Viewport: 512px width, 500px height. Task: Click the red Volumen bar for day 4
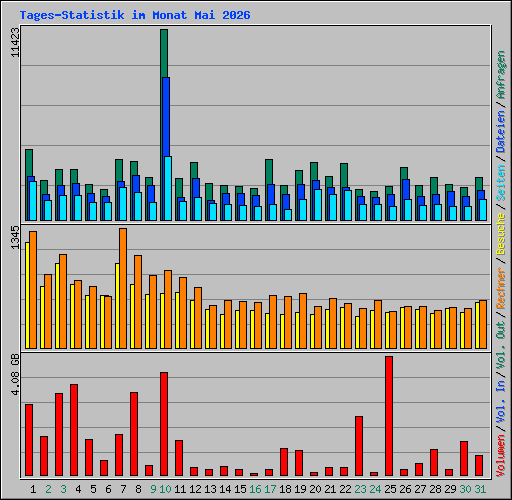74,430
